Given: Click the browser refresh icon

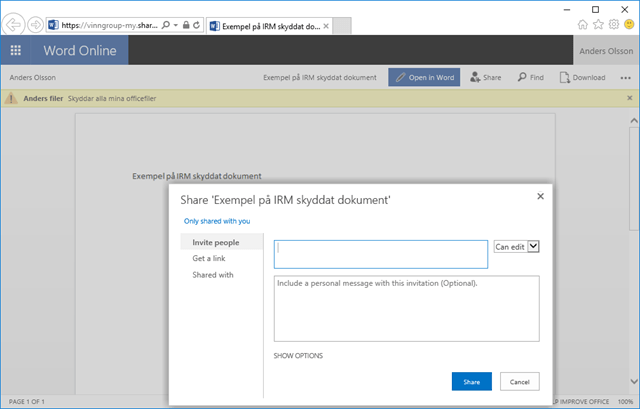Looking at the screenshot, I should pos(196,23).
